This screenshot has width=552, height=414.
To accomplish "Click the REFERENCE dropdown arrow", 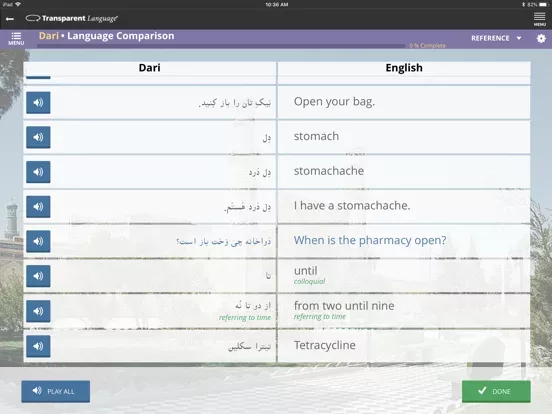I will pyautogui.click(x=519, y=38).
